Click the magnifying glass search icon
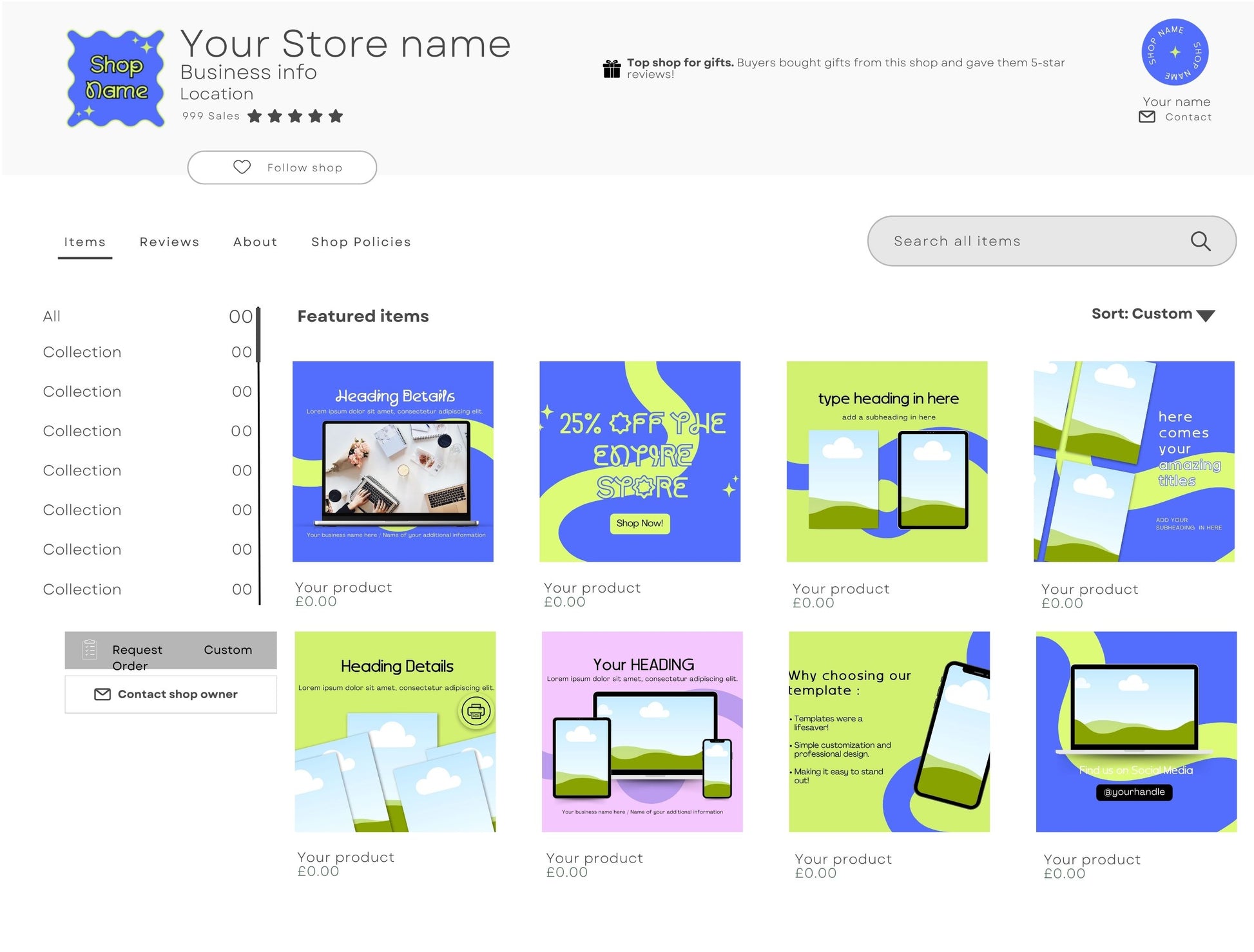1254x952 pixels. pos(1199,241)
